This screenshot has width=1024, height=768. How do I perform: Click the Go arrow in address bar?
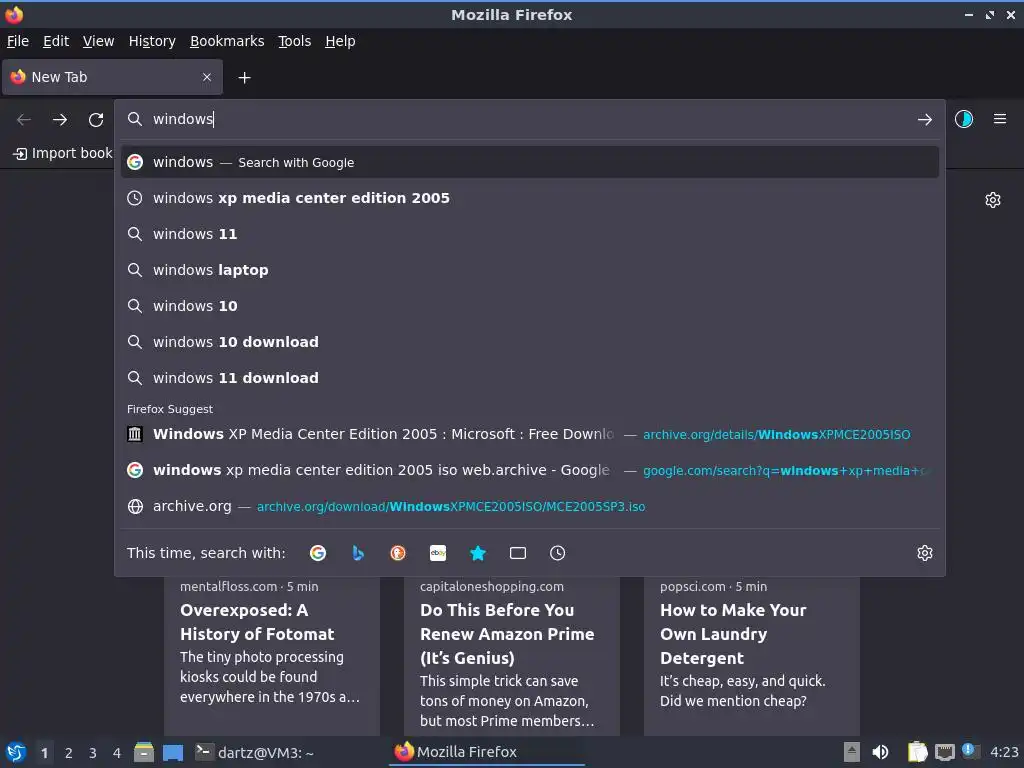coord(925,120)
